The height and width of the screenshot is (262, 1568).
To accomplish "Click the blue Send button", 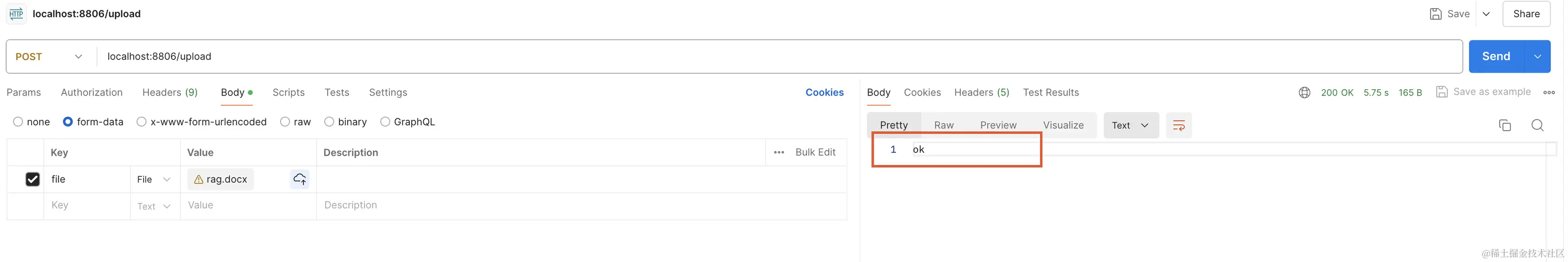I will (x=1495, y=57).
